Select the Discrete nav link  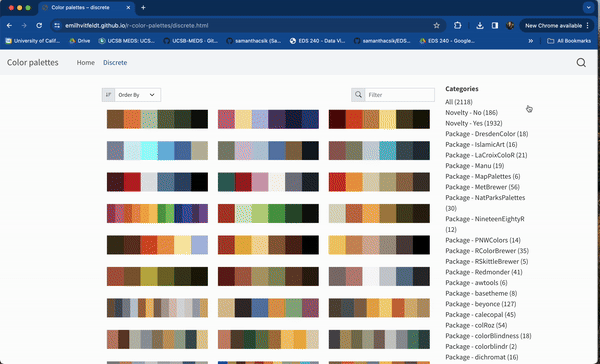115,62
